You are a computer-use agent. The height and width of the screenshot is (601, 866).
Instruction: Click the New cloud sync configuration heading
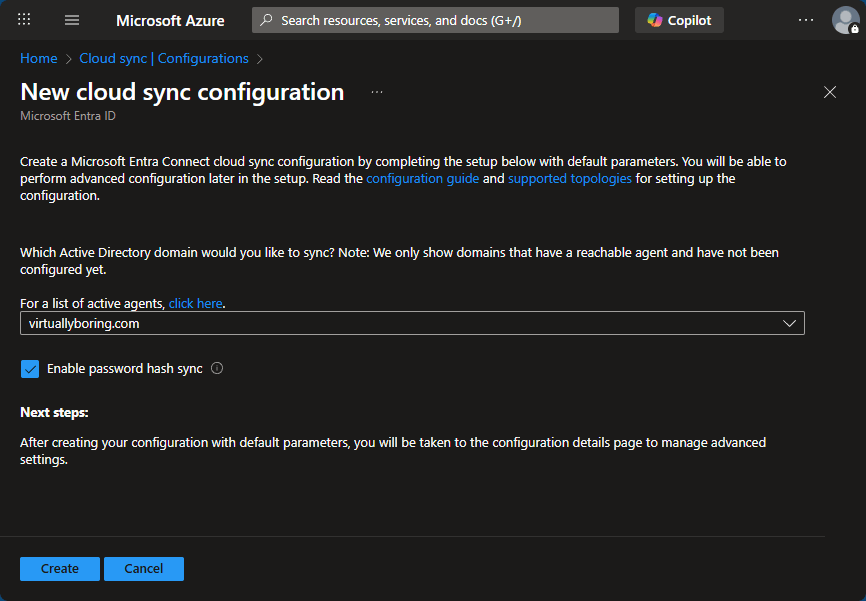click(182, 92)
